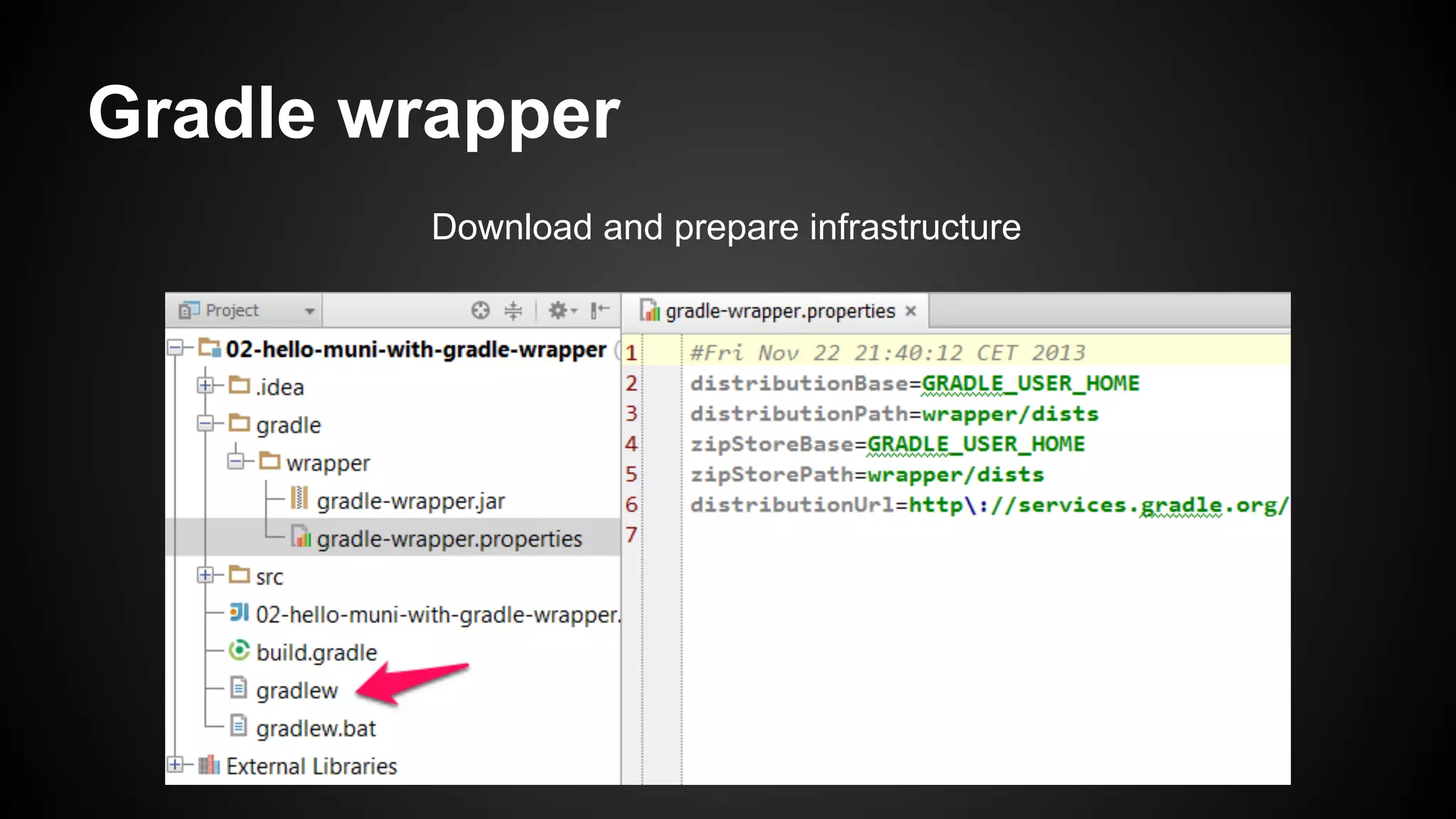Click the wrapper/dists value on line 5
1456x819 pixels.
coord(955,474)
